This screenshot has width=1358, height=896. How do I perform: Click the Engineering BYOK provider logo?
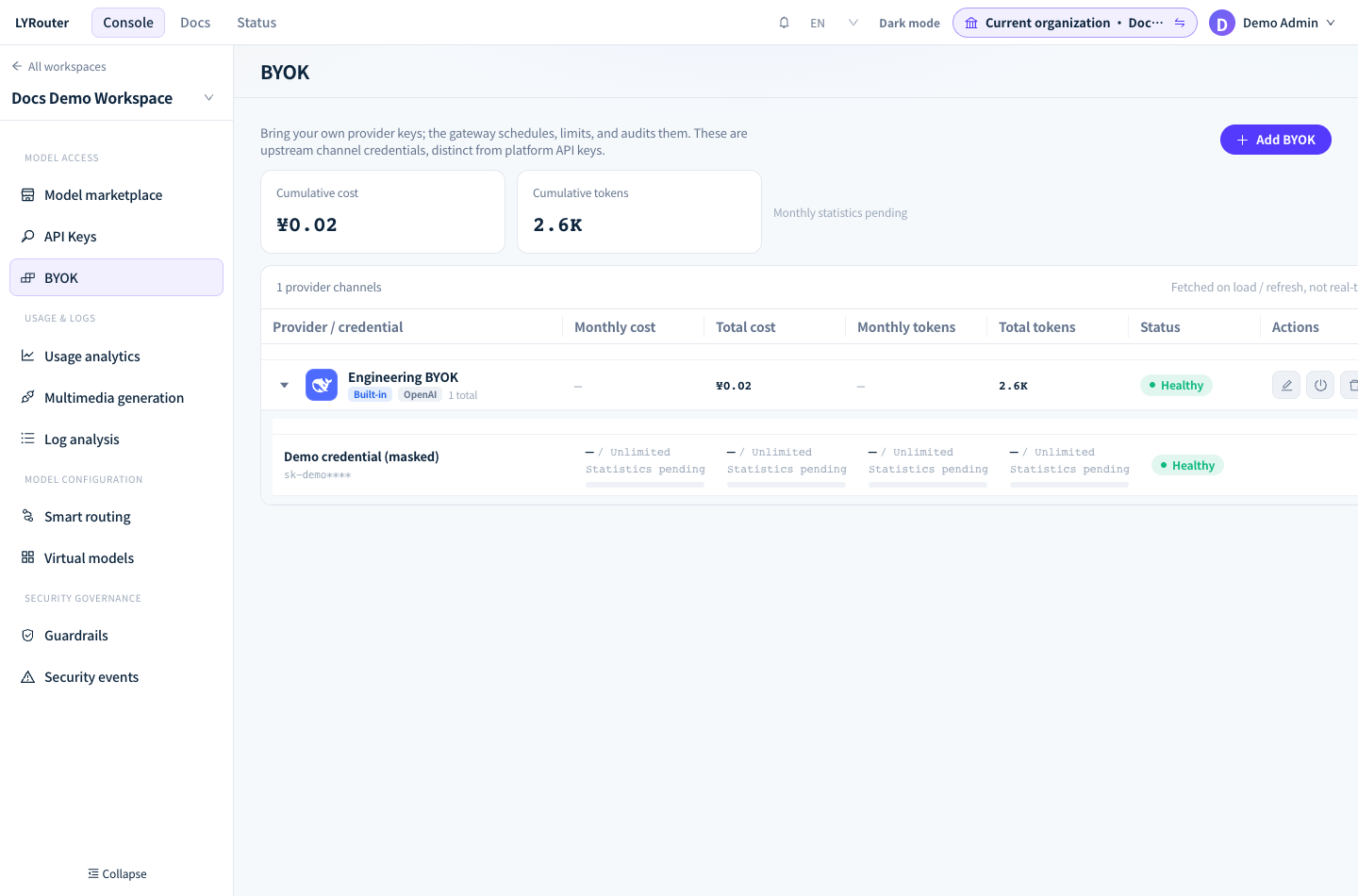tap(322, 385)
